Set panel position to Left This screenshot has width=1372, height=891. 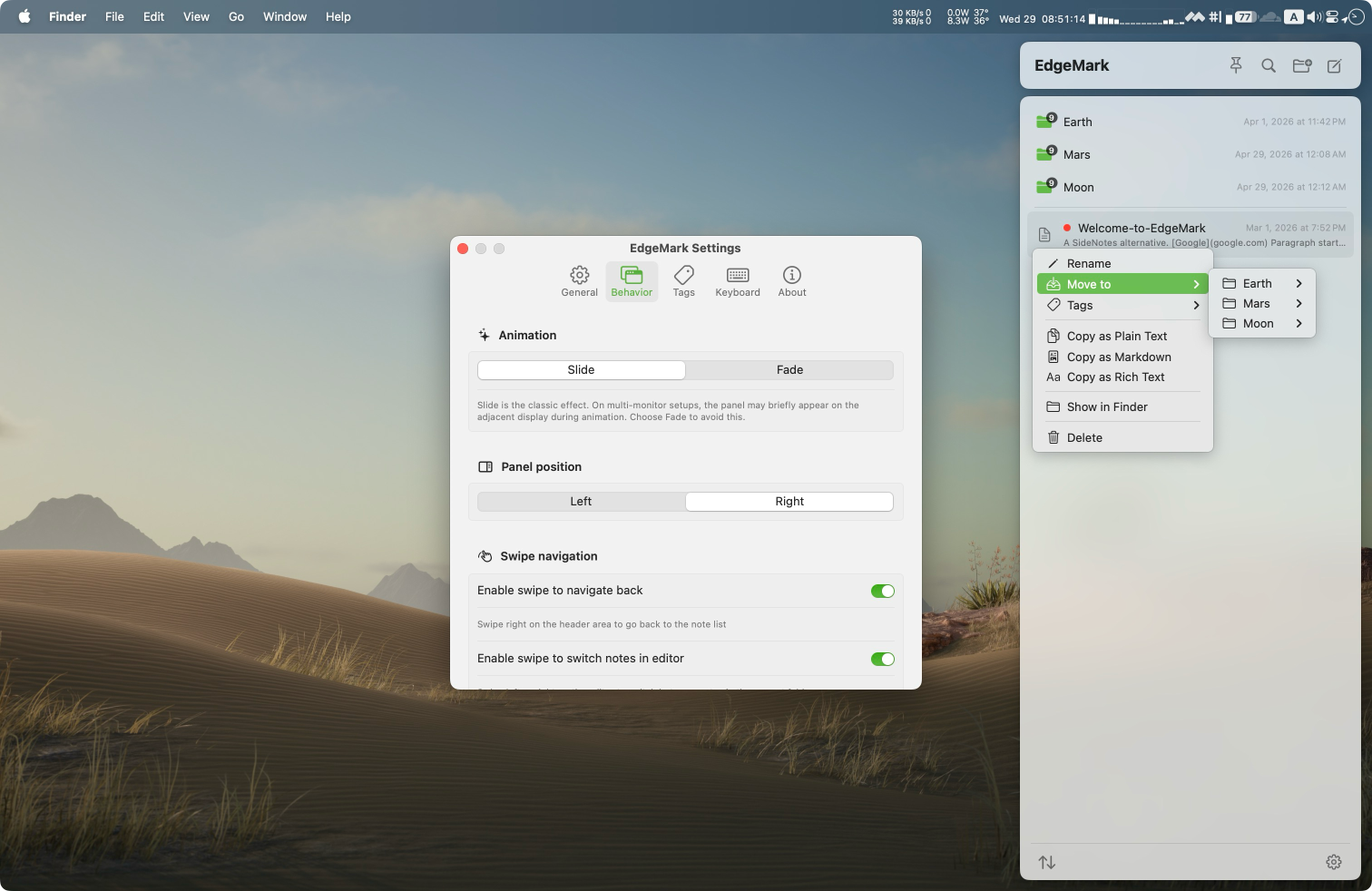(581, 501)
